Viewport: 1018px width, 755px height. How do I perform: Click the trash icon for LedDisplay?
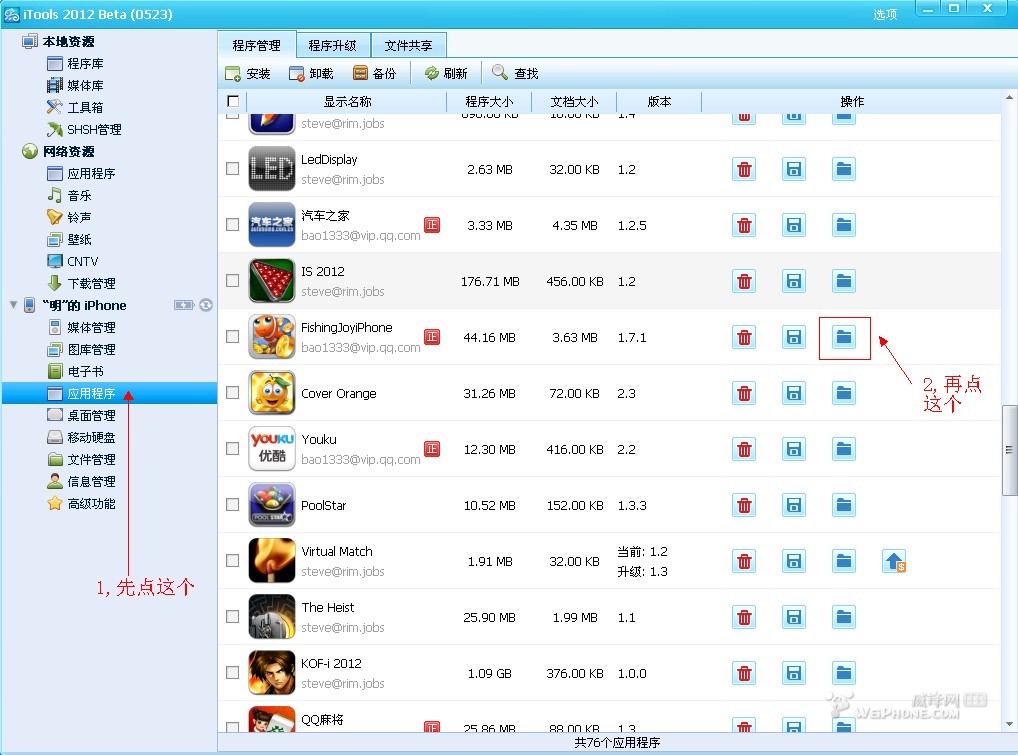[x=744, y=169]
